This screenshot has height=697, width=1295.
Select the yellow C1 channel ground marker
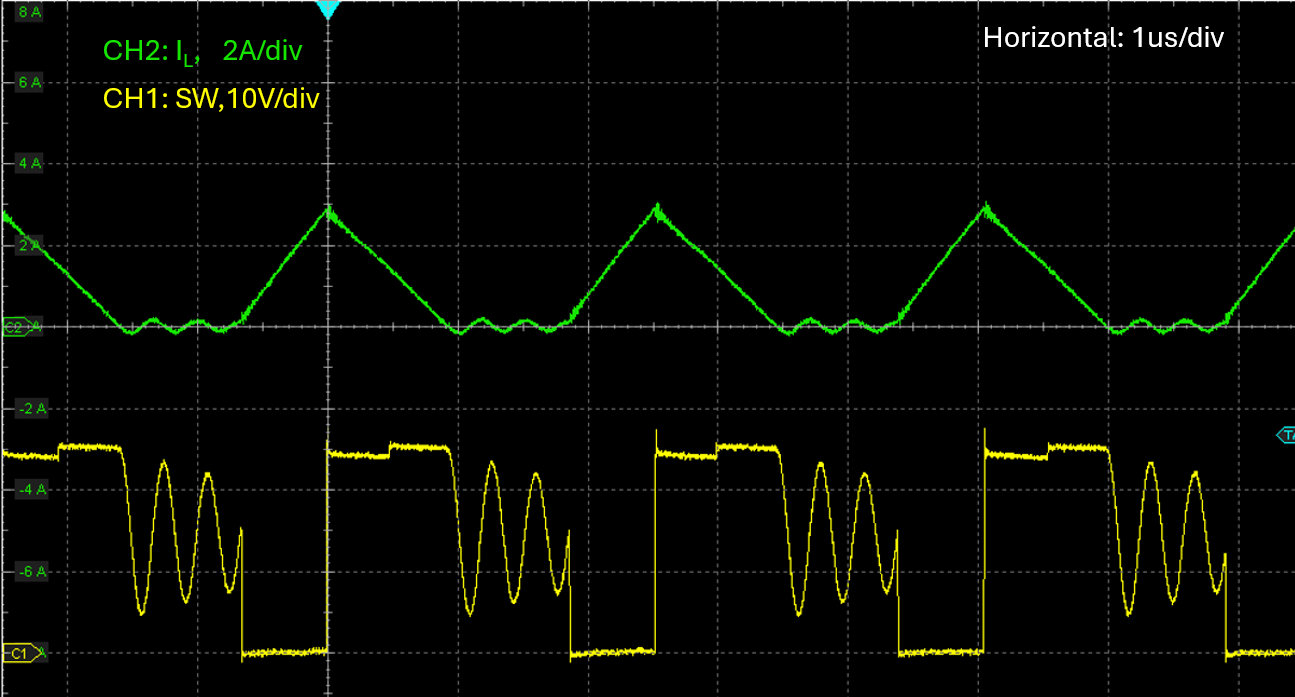(24, 653)
